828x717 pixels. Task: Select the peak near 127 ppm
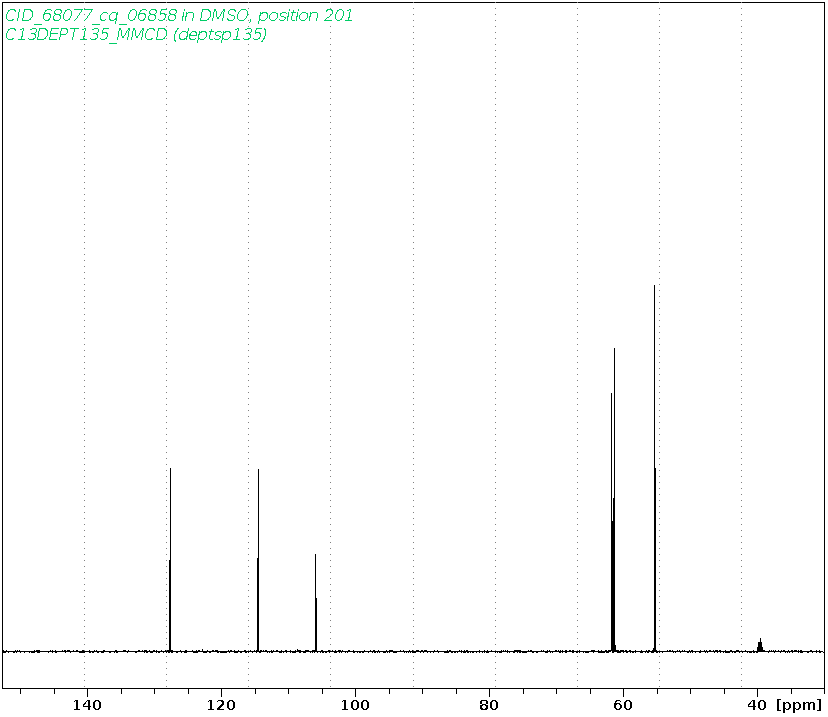170,560
